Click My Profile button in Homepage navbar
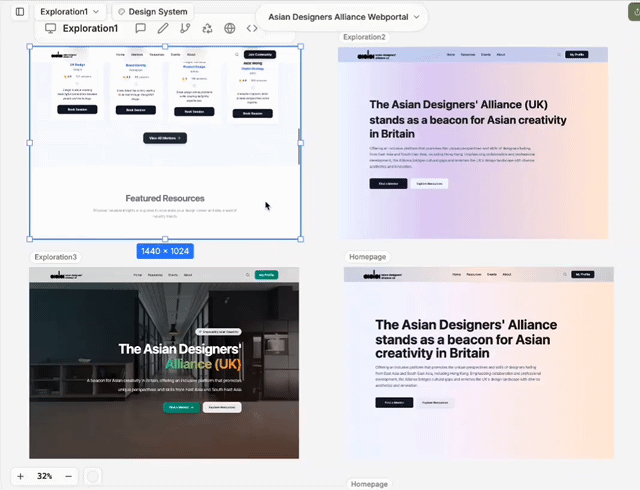The width and height of the screenshot is (640, 490). pos(582,274)
